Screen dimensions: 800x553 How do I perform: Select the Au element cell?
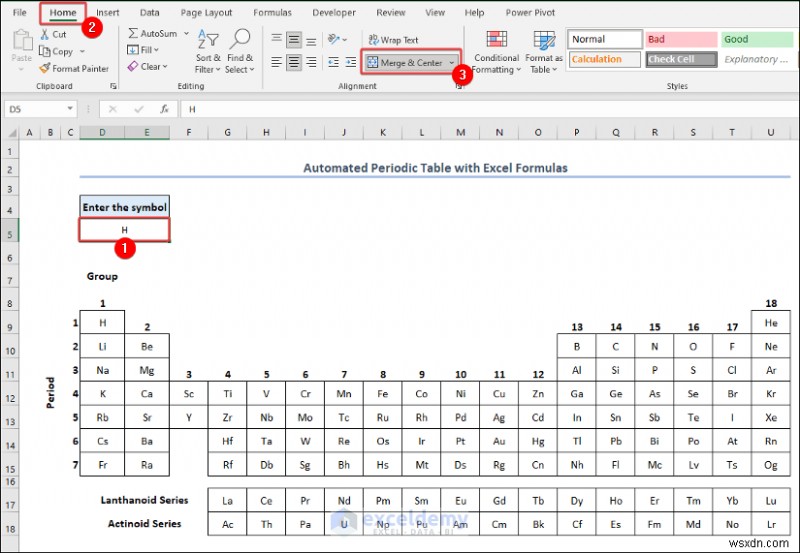click(499, 441)
